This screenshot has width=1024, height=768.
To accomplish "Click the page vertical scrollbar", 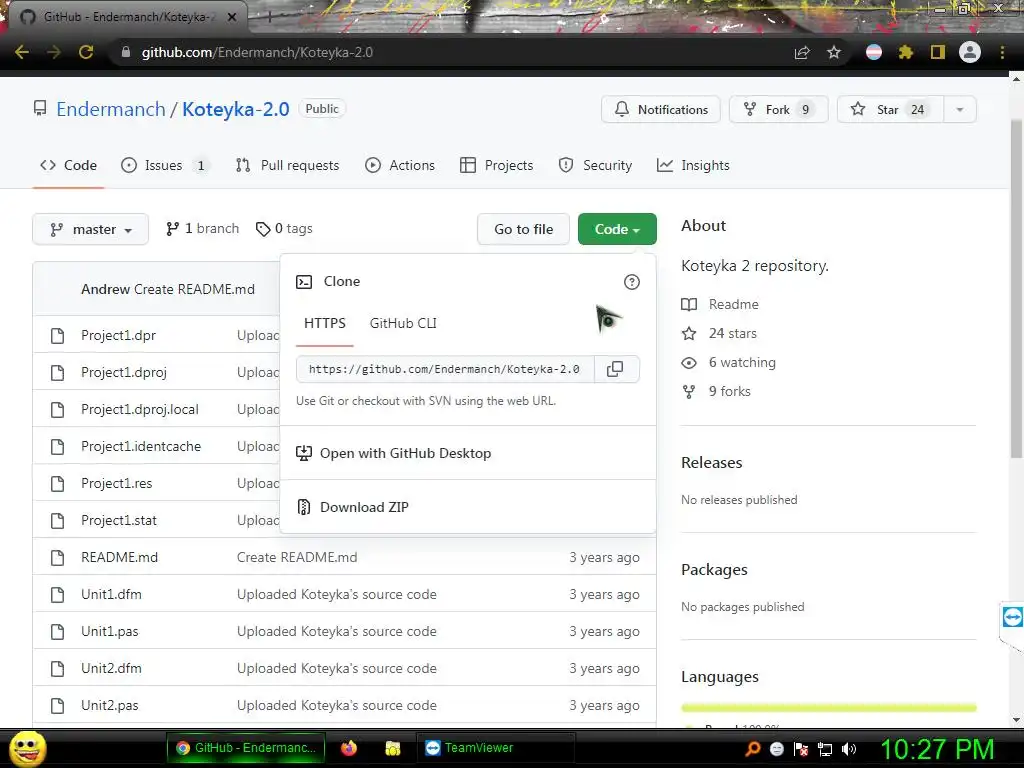I will point(1016,287).
